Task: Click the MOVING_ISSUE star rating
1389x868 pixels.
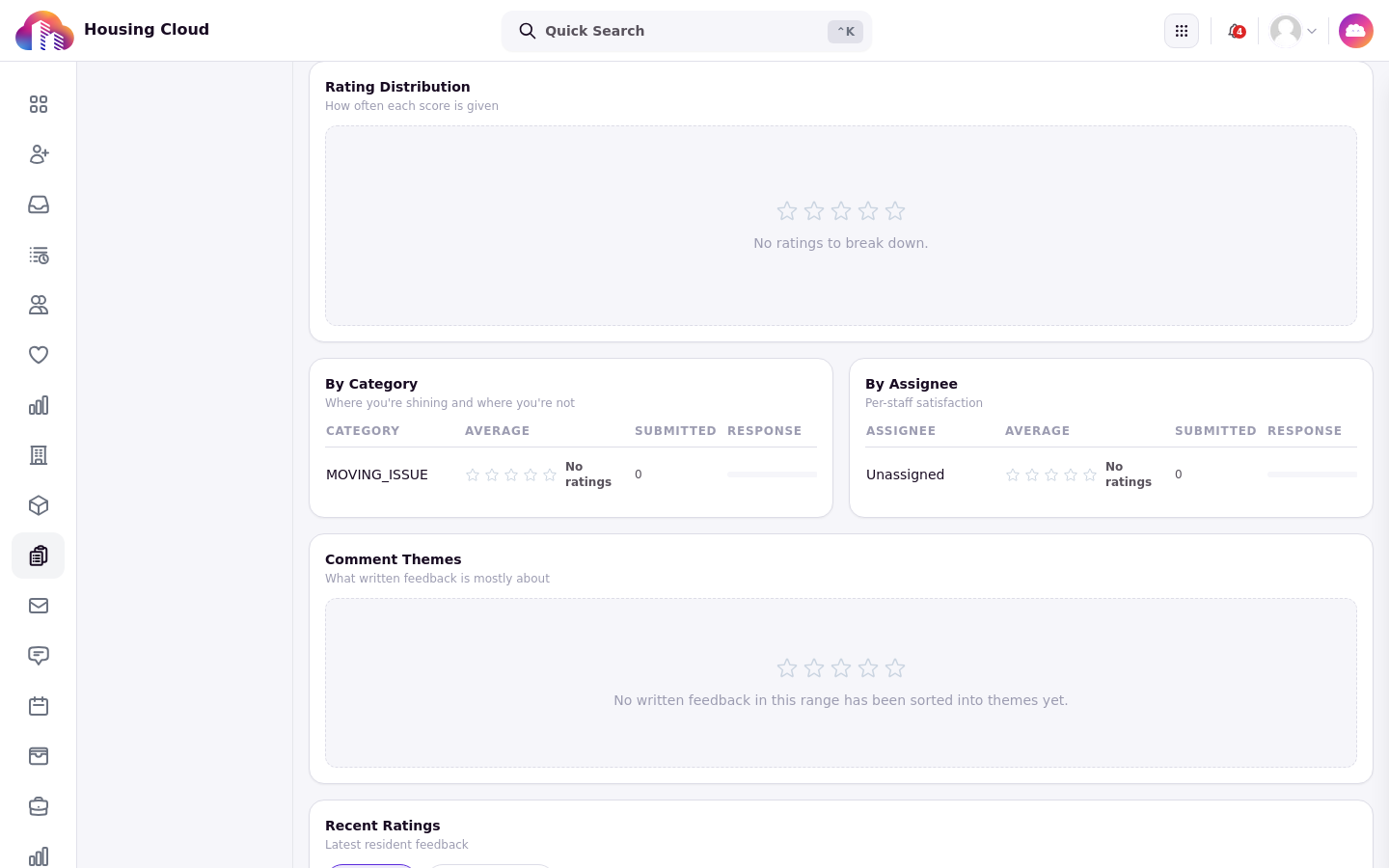Action: tap(511, 475)
